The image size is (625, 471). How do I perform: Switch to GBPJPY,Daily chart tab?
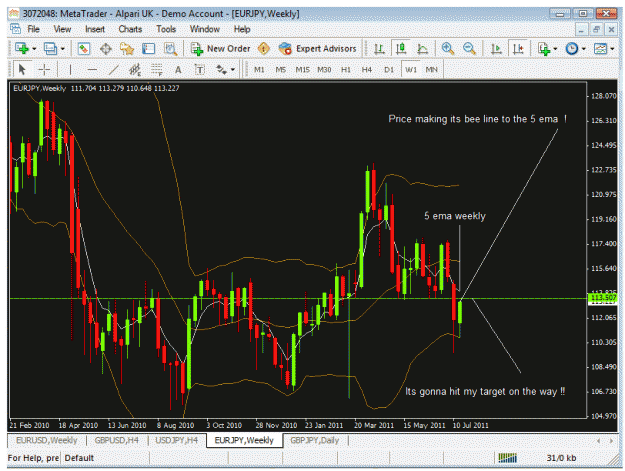(x=314, y=440)
